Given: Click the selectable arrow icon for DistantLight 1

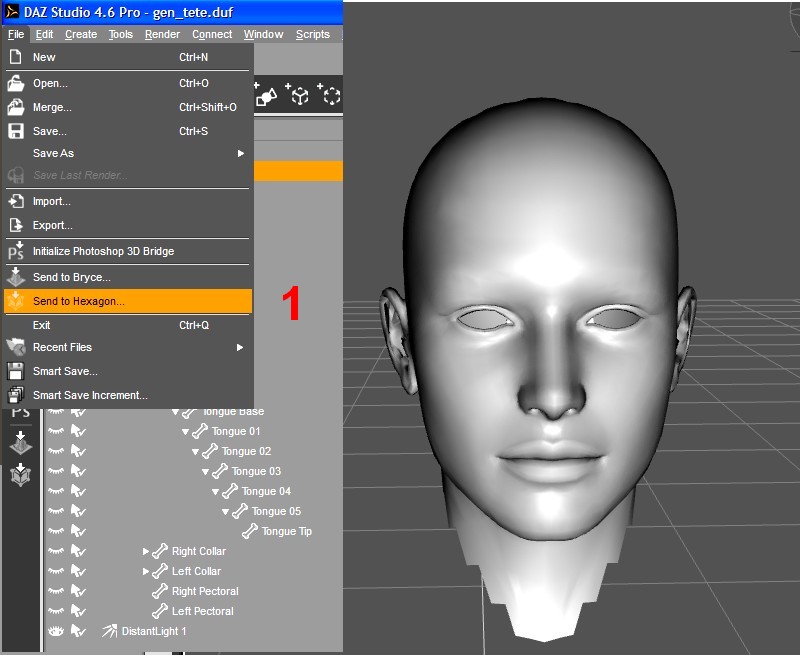Looking at the screenshot, I should click(x=78, y=631).
